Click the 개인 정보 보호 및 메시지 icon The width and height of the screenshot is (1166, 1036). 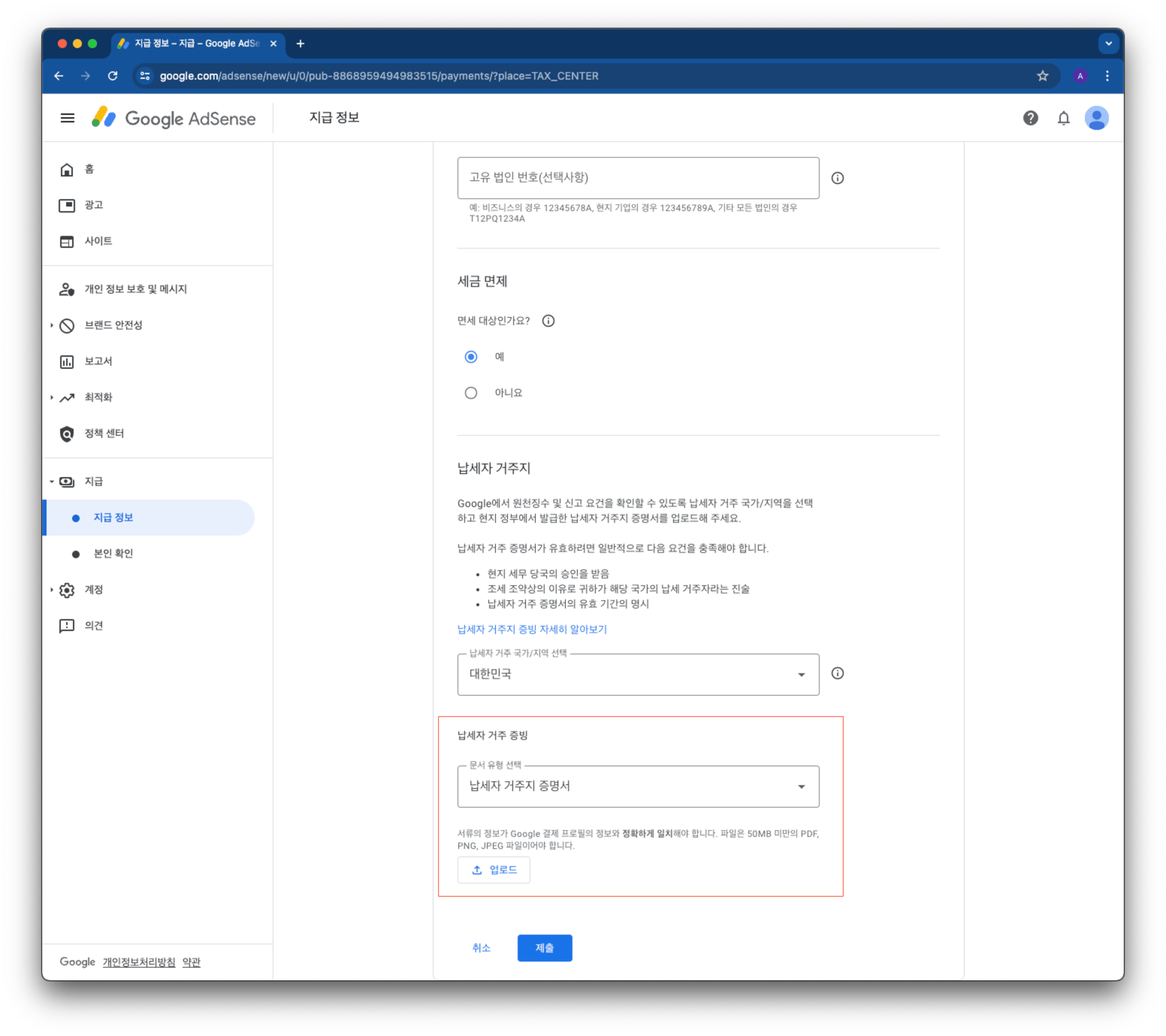67,289
